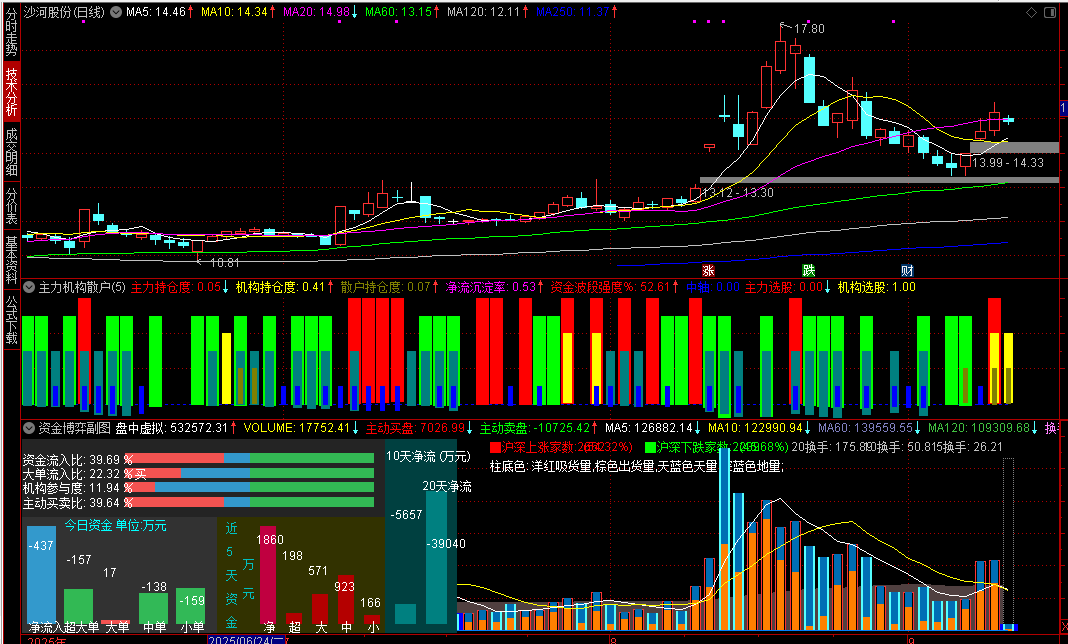Click the MA120: 109309.68 label
Viewport: 1068px width, 644px height.
(x=979, y=428)
